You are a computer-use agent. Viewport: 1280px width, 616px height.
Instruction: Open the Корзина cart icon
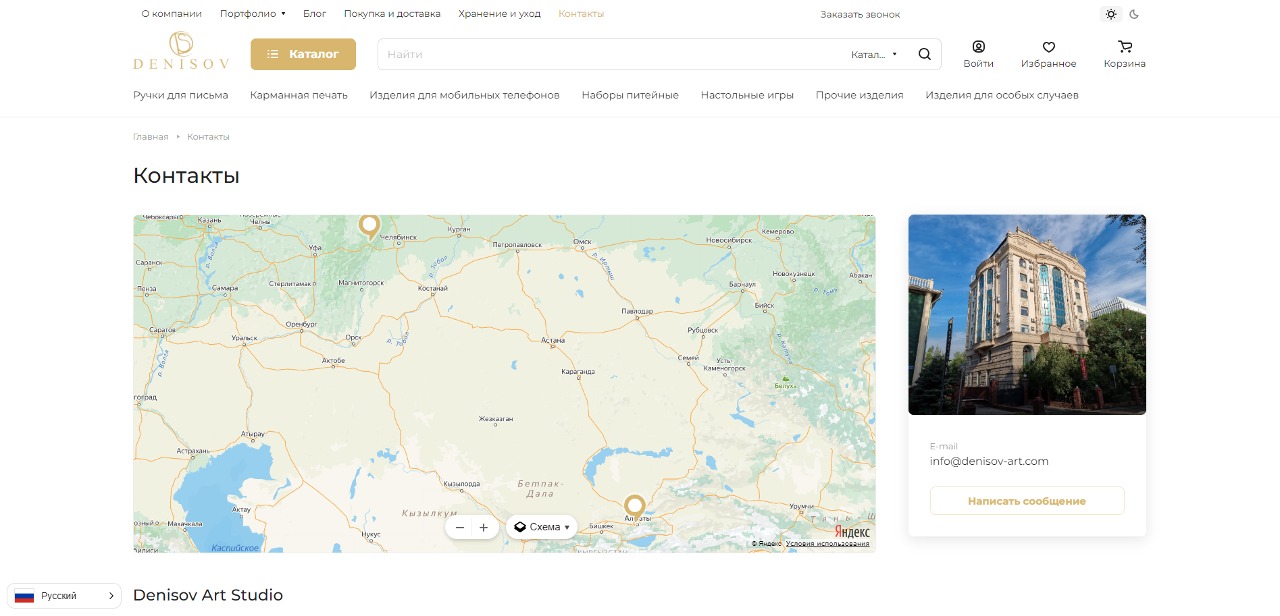(1125, 46)
